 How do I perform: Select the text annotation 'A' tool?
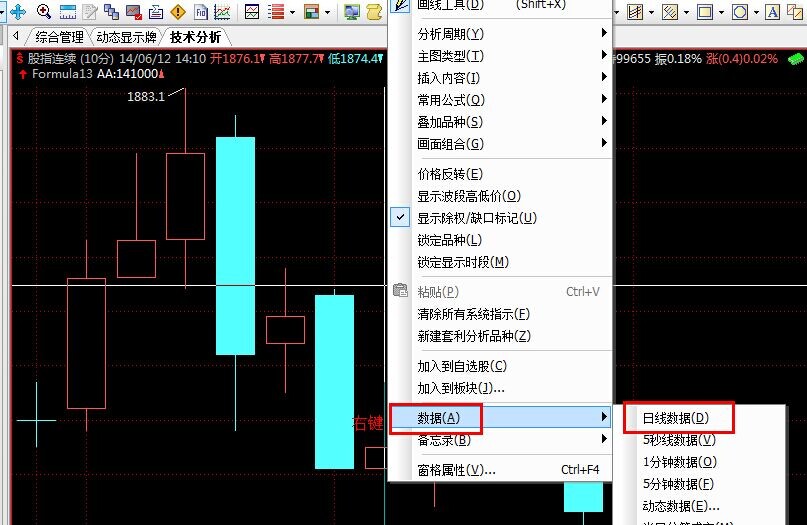(773, 11)
